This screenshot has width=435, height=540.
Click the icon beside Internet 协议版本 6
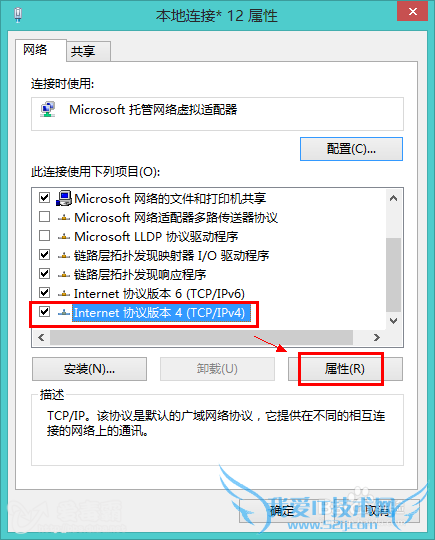click(x=64, y=293)
